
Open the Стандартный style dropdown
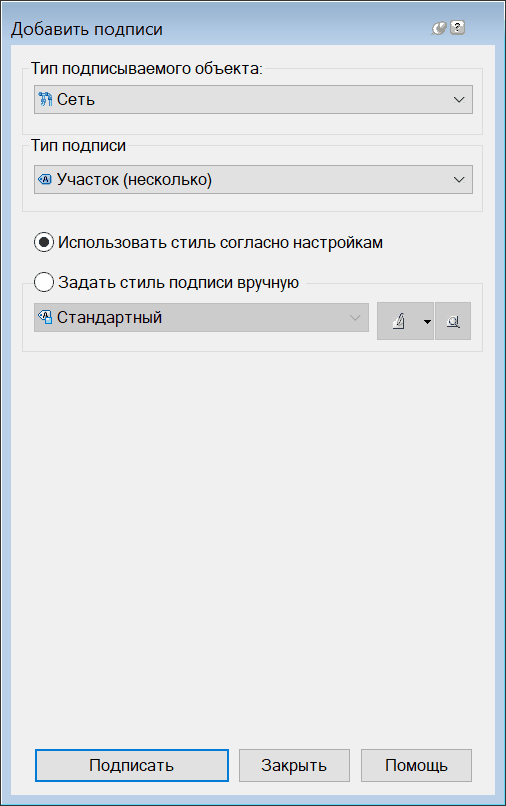click(x=201, y=317)
